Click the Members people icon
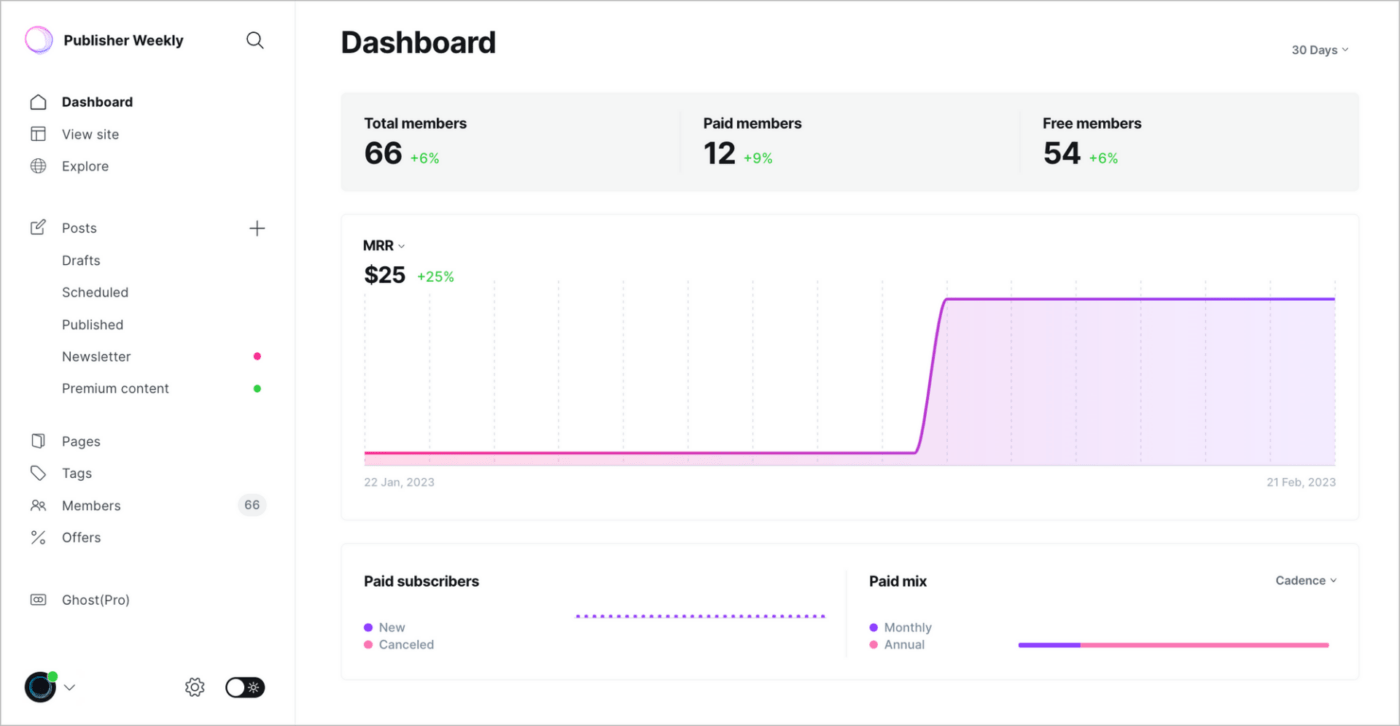1400x726 pixels. 38,505
